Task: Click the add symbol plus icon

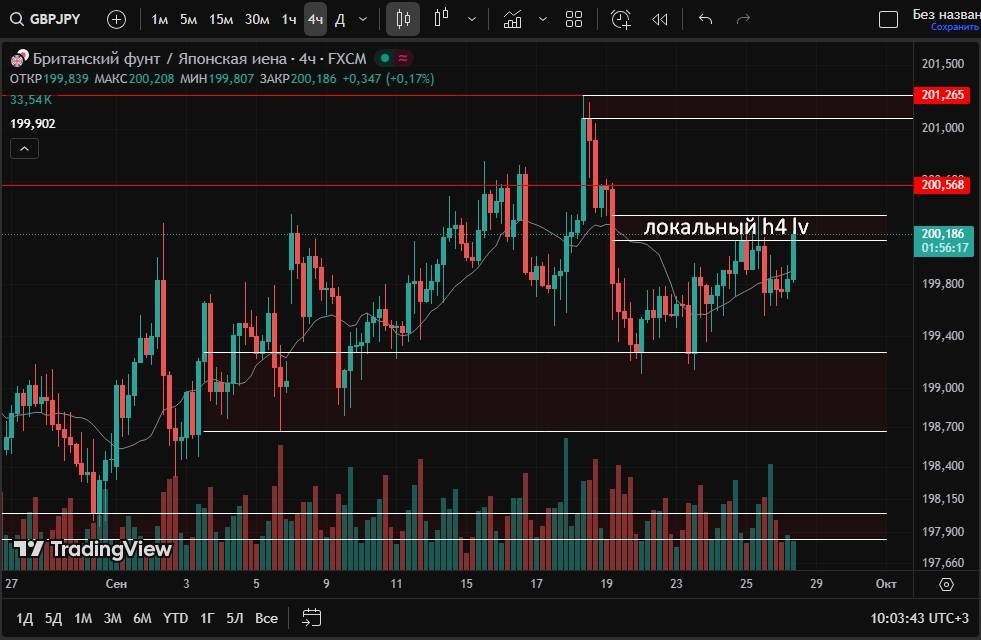Action: (x=117, y=19)
